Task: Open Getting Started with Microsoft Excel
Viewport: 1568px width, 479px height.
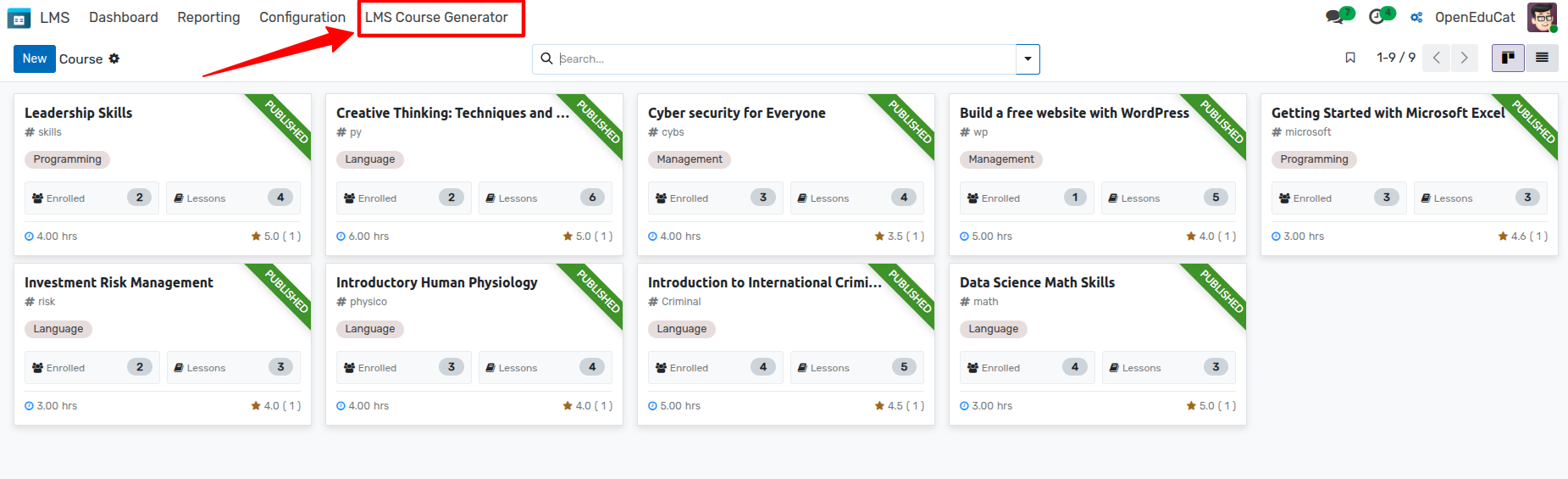Action: tap(1388, 113)
